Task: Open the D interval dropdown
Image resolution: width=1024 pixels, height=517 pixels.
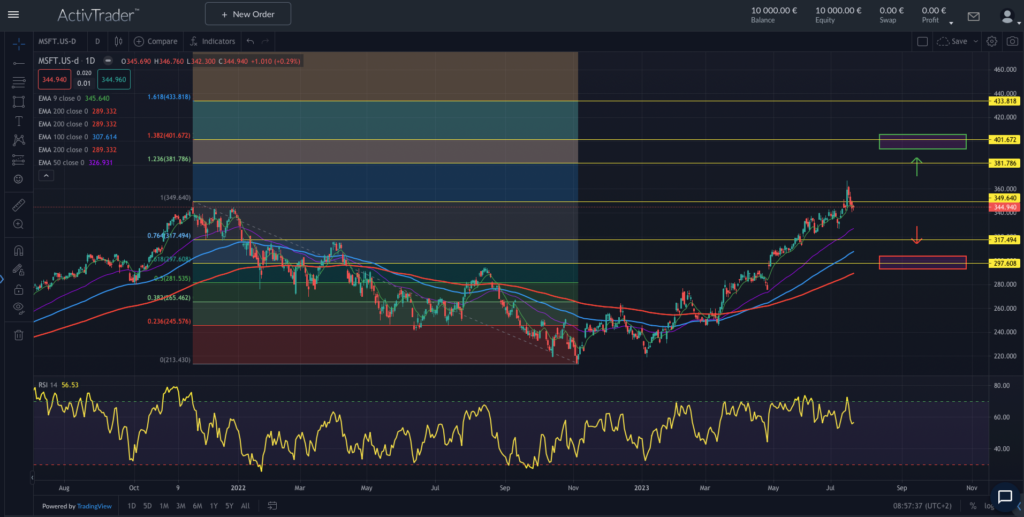Action: pos(97,41)
